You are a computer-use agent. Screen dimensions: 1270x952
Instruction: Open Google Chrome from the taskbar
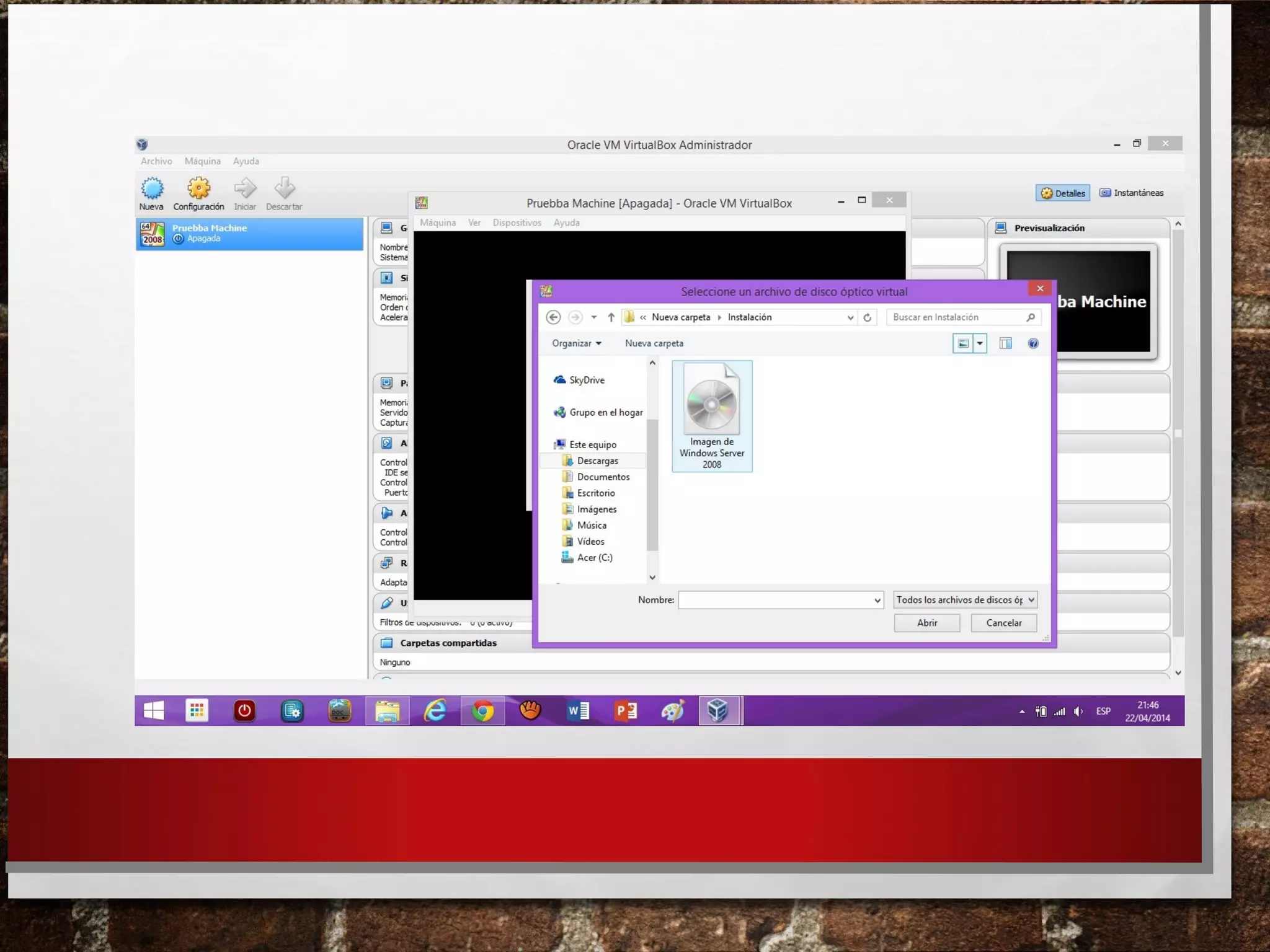tap(482, 711)
